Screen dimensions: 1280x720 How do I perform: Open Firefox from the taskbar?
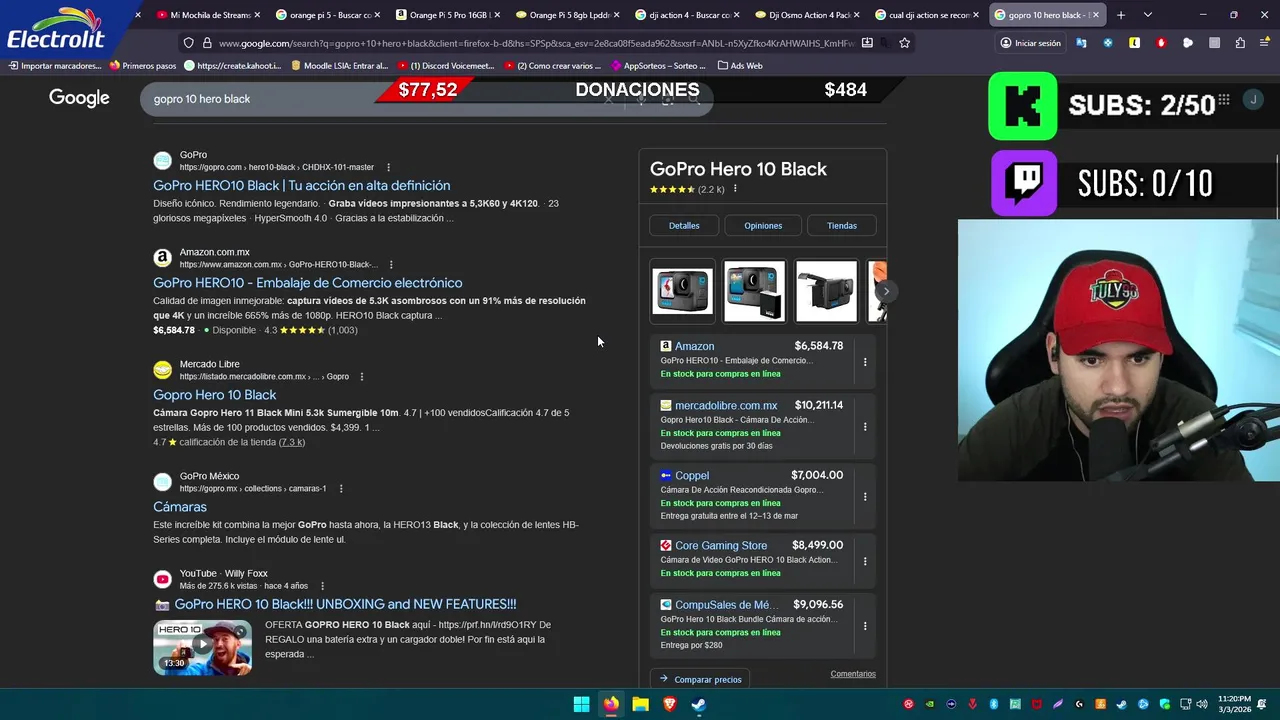(x=611, y=704)
